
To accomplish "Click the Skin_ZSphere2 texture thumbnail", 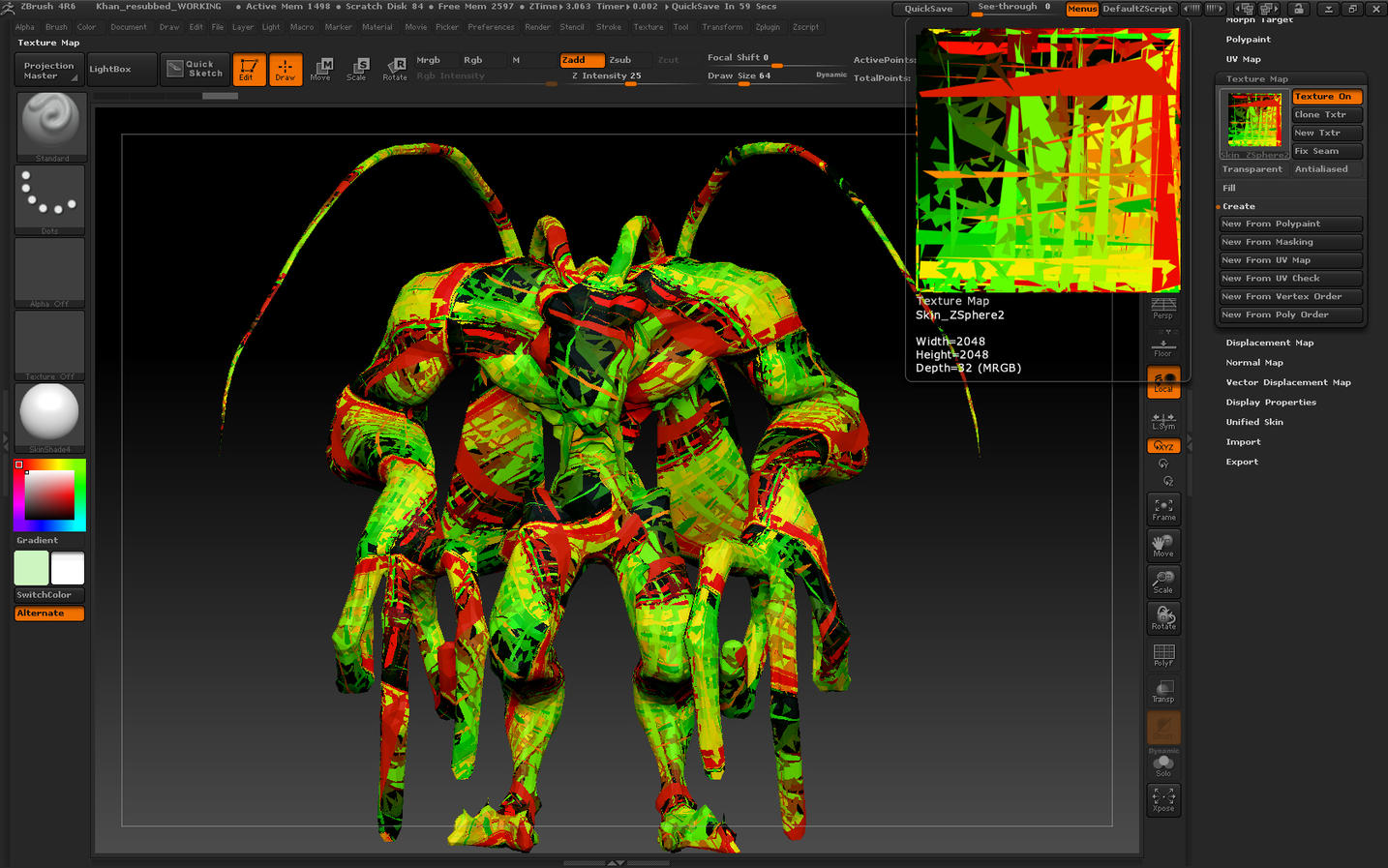I will [1252, 120].
